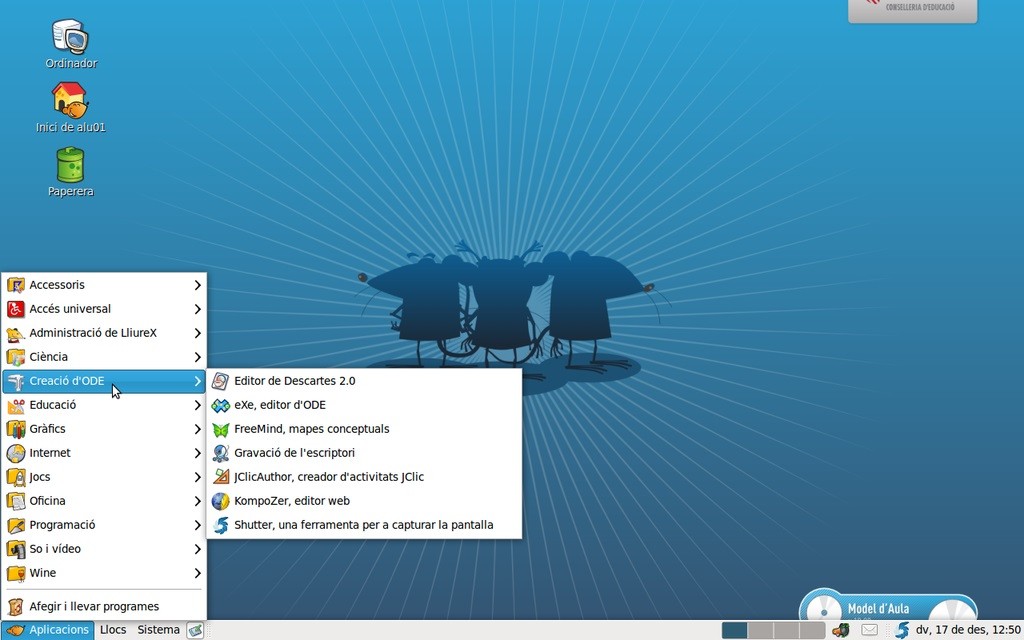Click the Wine menu label
The height and width of the screenshot is (640, 1024).
42,573
